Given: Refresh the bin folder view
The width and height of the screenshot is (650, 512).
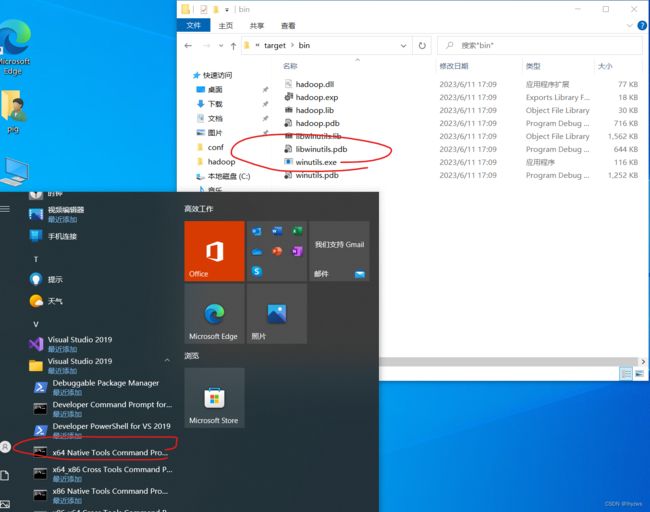Looking at the screenshot, I should click(422, 46).
